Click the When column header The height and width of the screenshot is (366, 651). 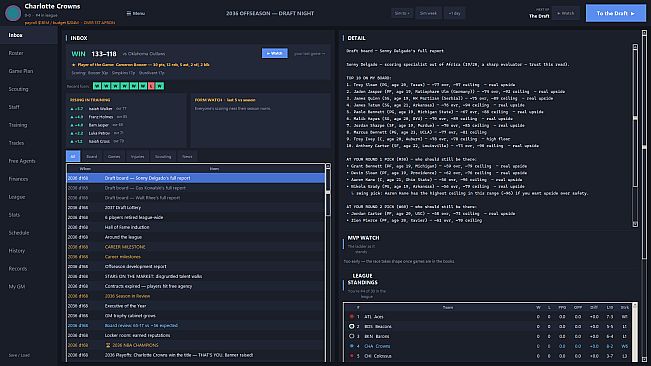tap(85, 168)
